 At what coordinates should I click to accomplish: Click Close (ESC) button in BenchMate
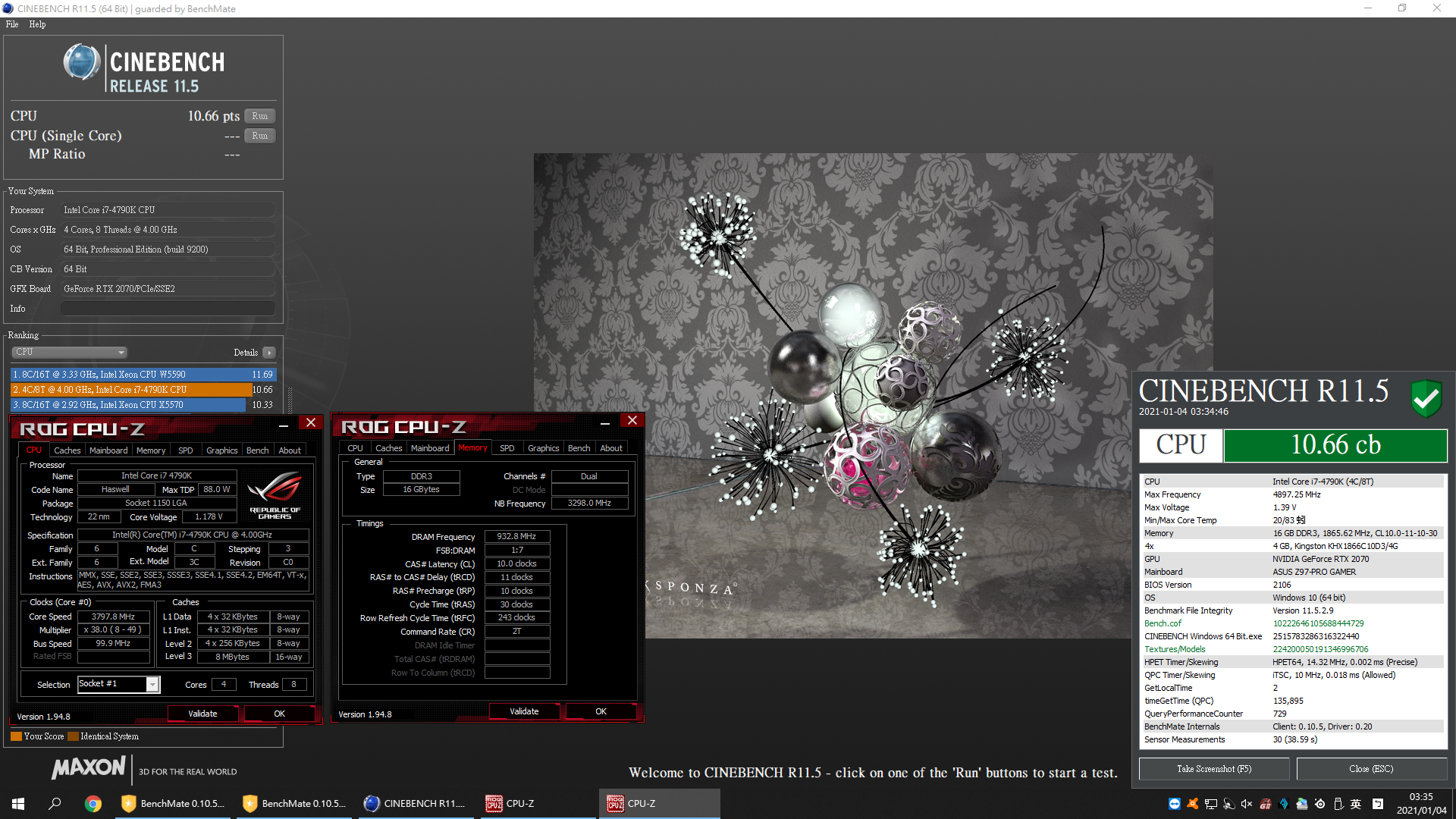1371,769
